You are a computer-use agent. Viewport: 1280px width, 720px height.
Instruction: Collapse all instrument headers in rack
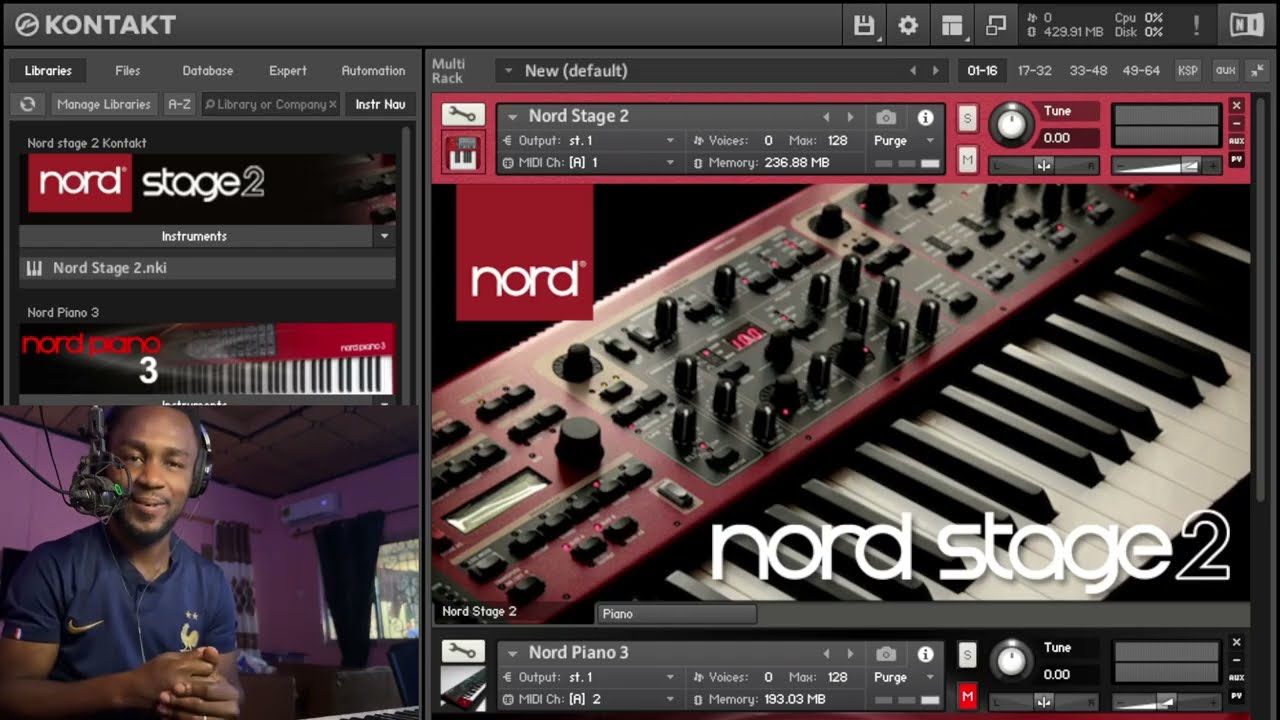(1256, 70)
